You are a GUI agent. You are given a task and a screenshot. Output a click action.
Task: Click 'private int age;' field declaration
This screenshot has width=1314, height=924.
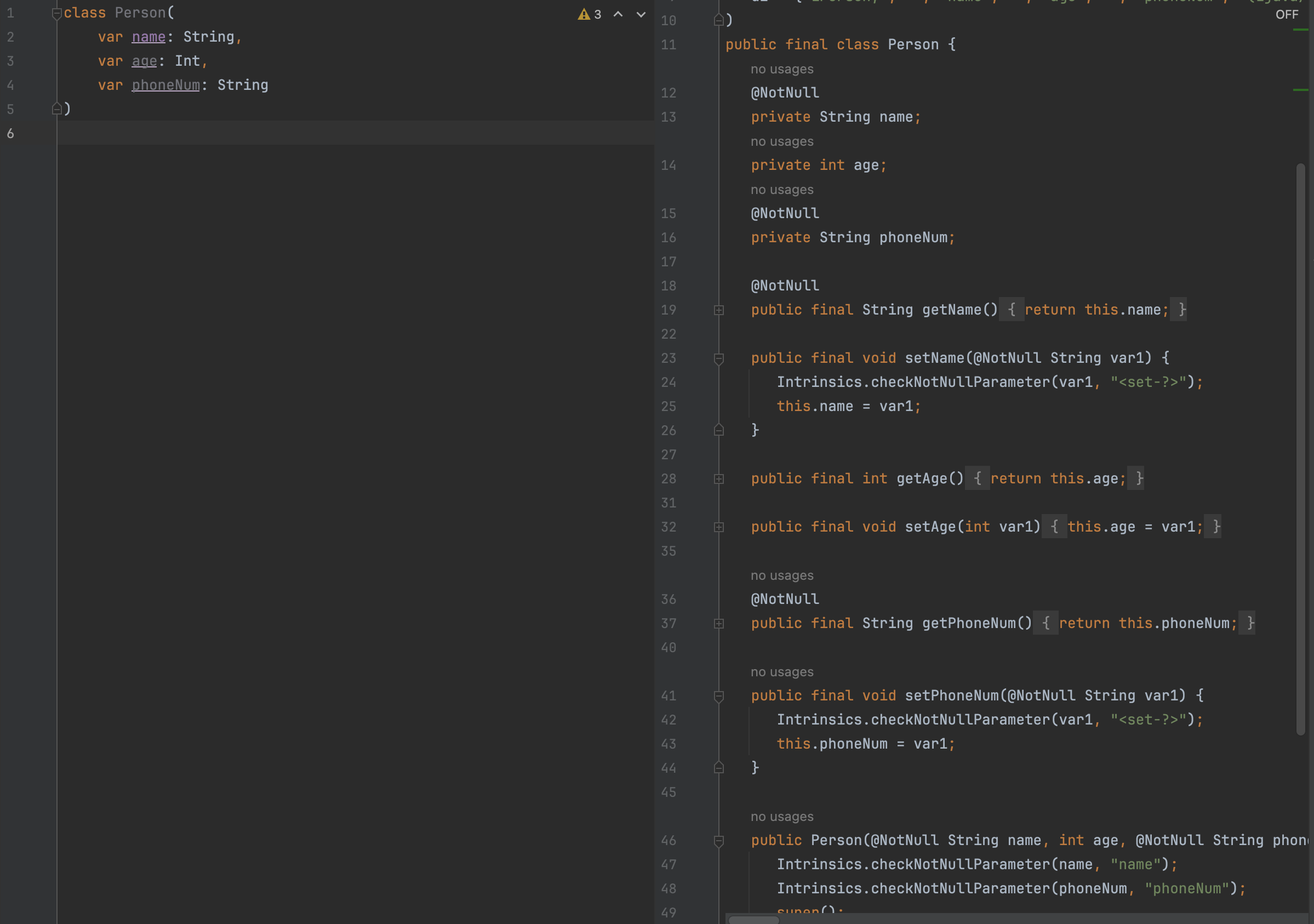(x=819, y=165)
